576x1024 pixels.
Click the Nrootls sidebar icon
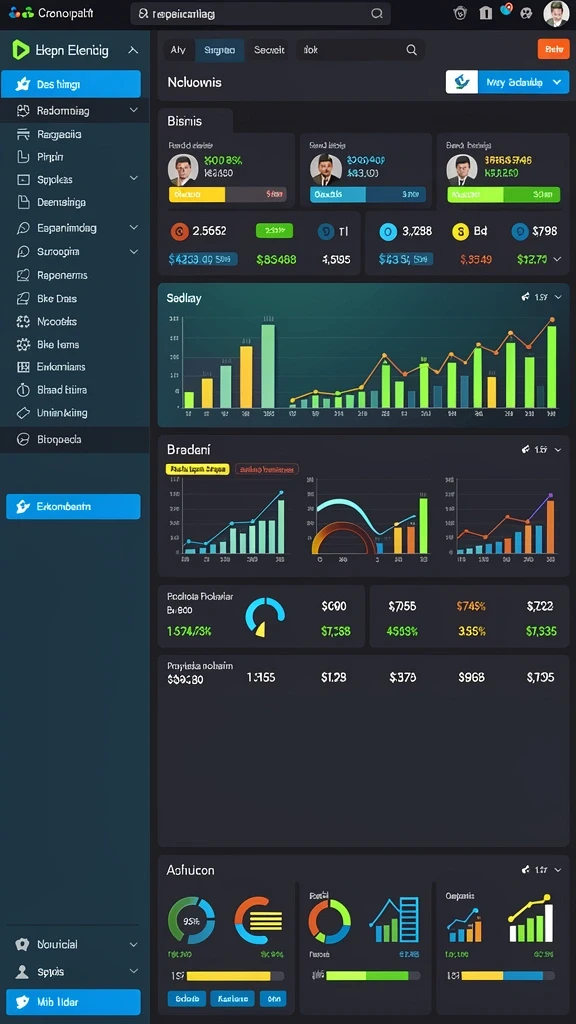point(23,321)
